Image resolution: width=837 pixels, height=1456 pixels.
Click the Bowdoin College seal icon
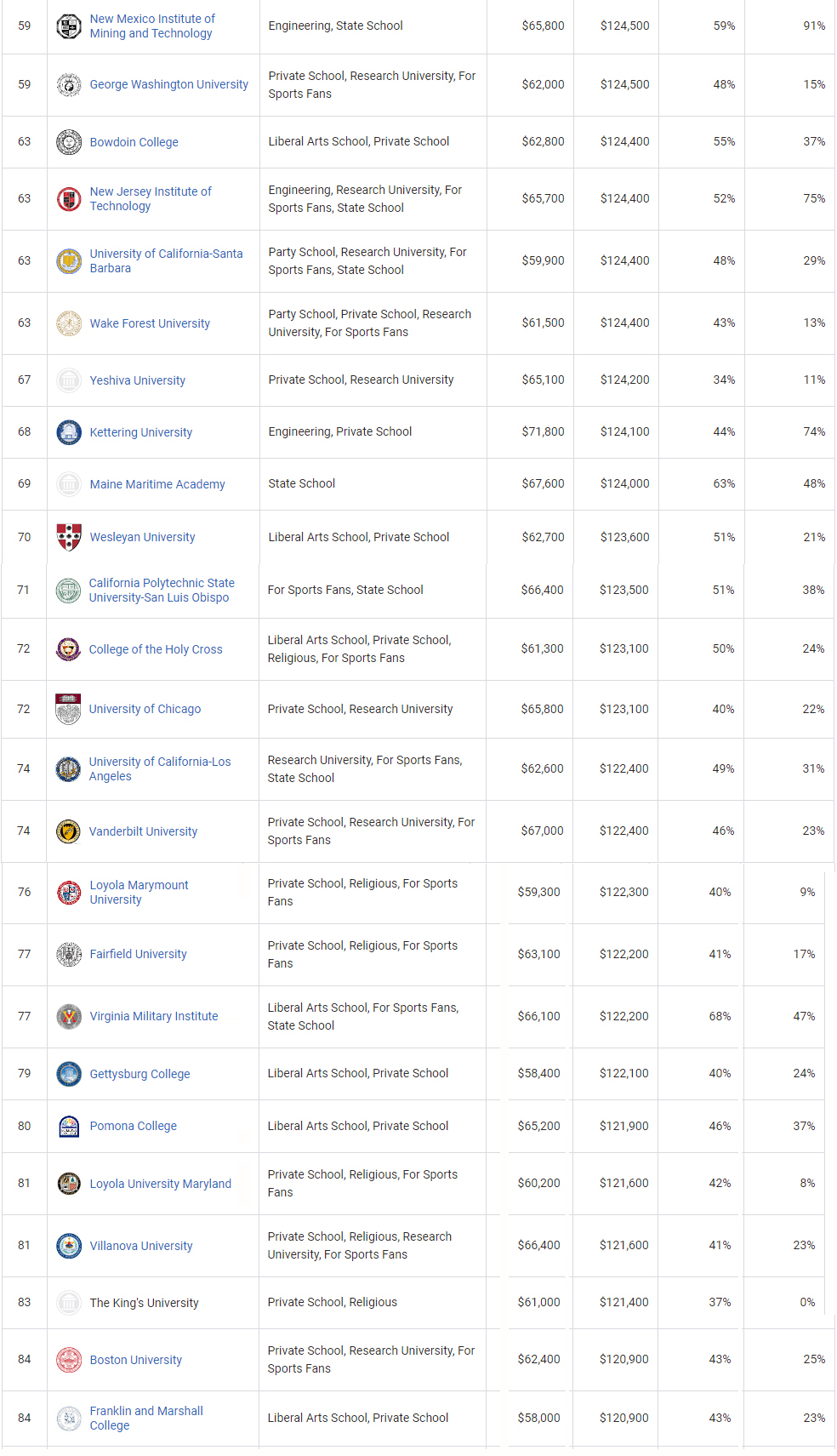coord(68,142)
